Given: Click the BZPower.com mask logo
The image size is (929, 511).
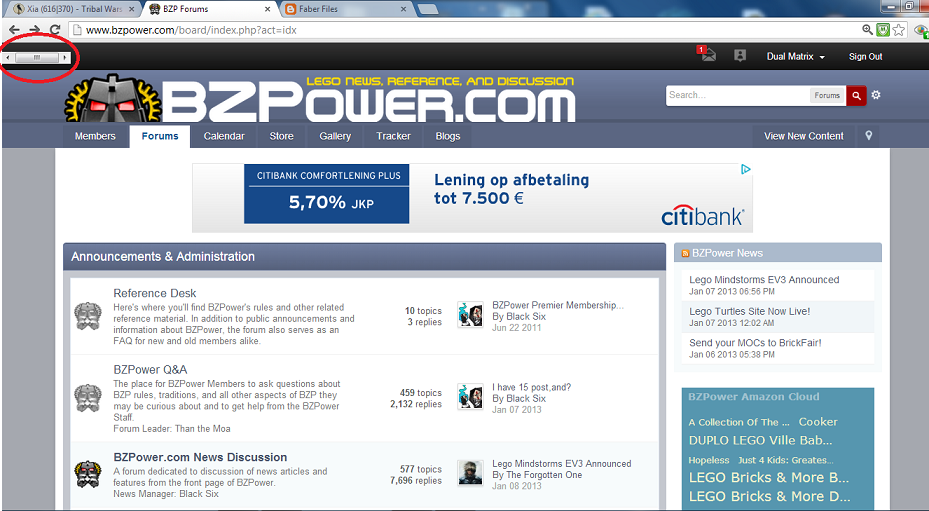Looking at the screenshot, I should [x=113, y=100].
